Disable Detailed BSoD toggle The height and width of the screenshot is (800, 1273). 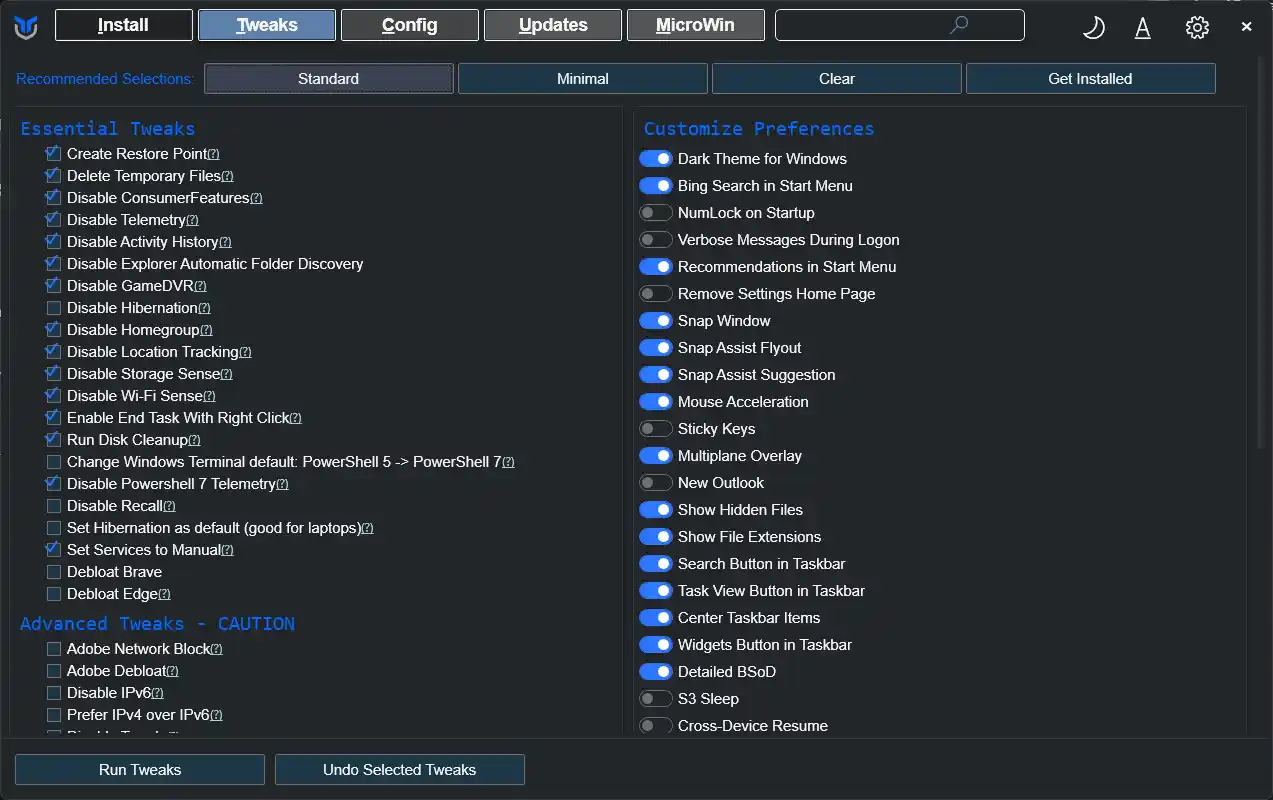click(656, 672)
